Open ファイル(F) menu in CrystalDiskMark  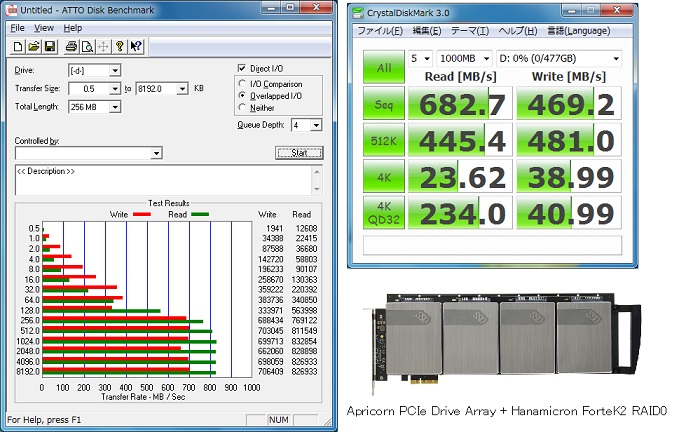point(379,31)
